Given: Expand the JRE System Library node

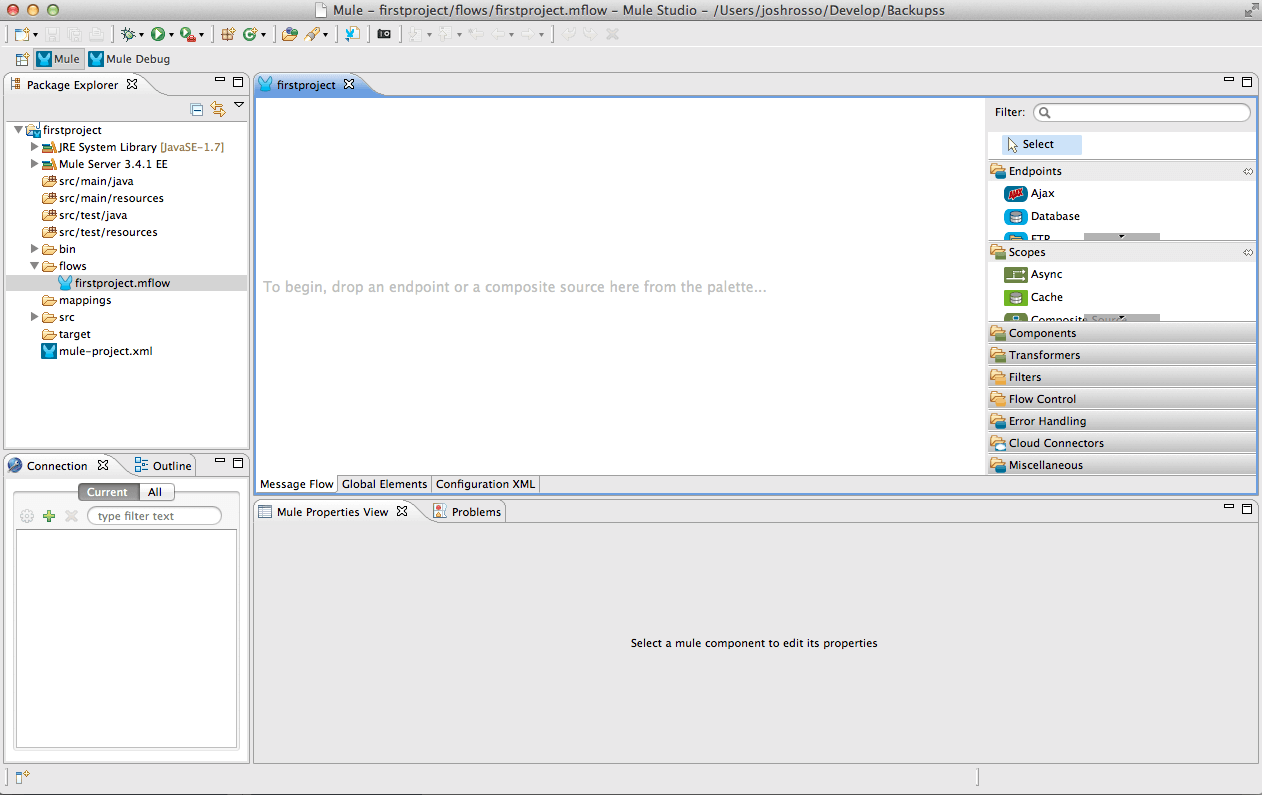Looking at the screenshot, I should pyautogui.click(x=34, y=147).
